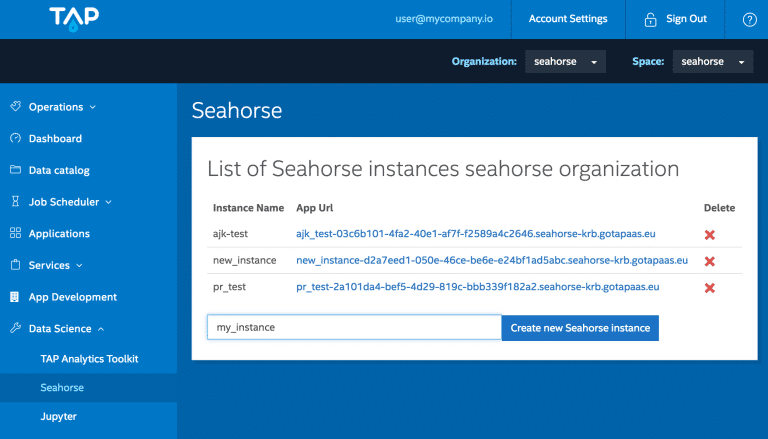Open Dashboard in the sidebar
768x439 pixels.
pos(55,139)
